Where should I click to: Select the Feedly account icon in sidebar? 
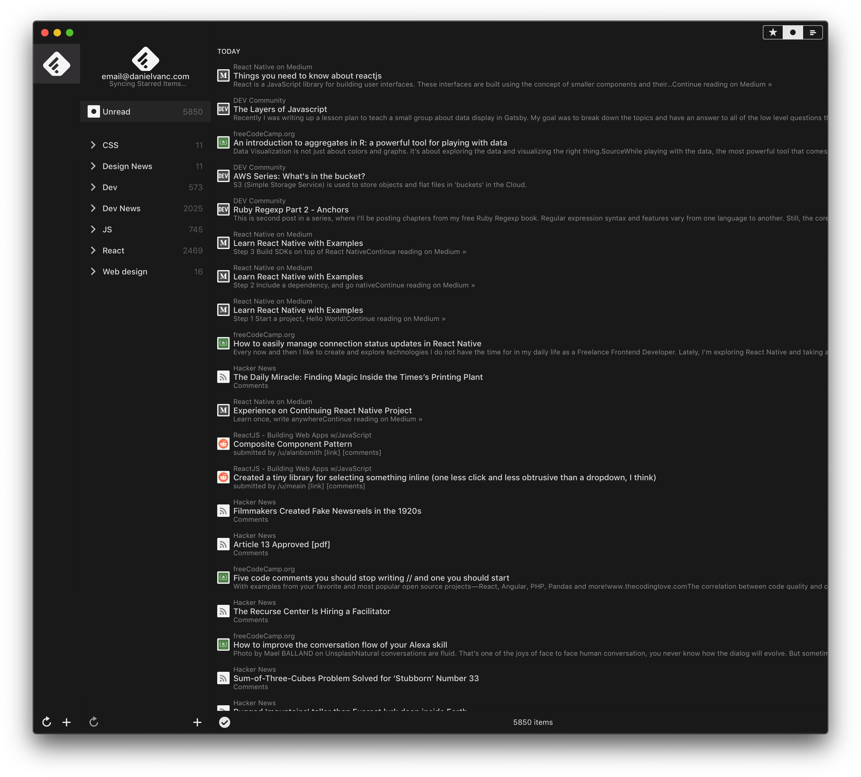pyautogui.click(x=57, y=64)
